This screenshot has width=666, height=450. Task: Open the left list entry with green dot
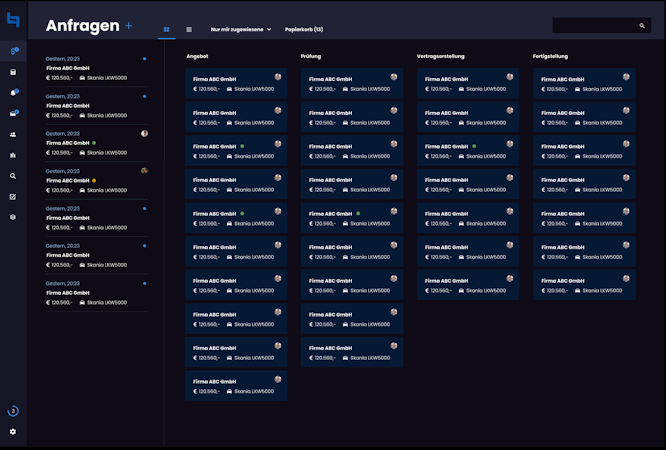[x=97, y=143]
